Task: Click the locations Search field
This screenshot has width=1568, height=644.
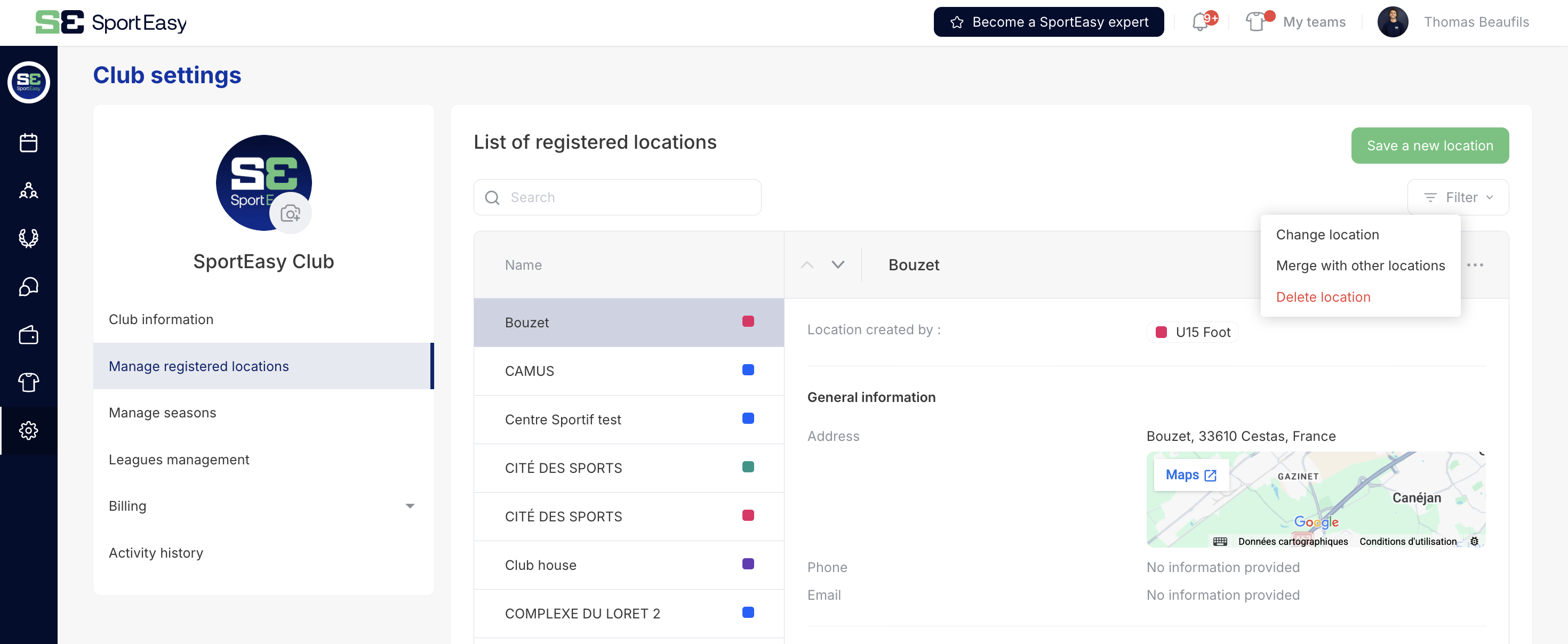Action: 617,197
